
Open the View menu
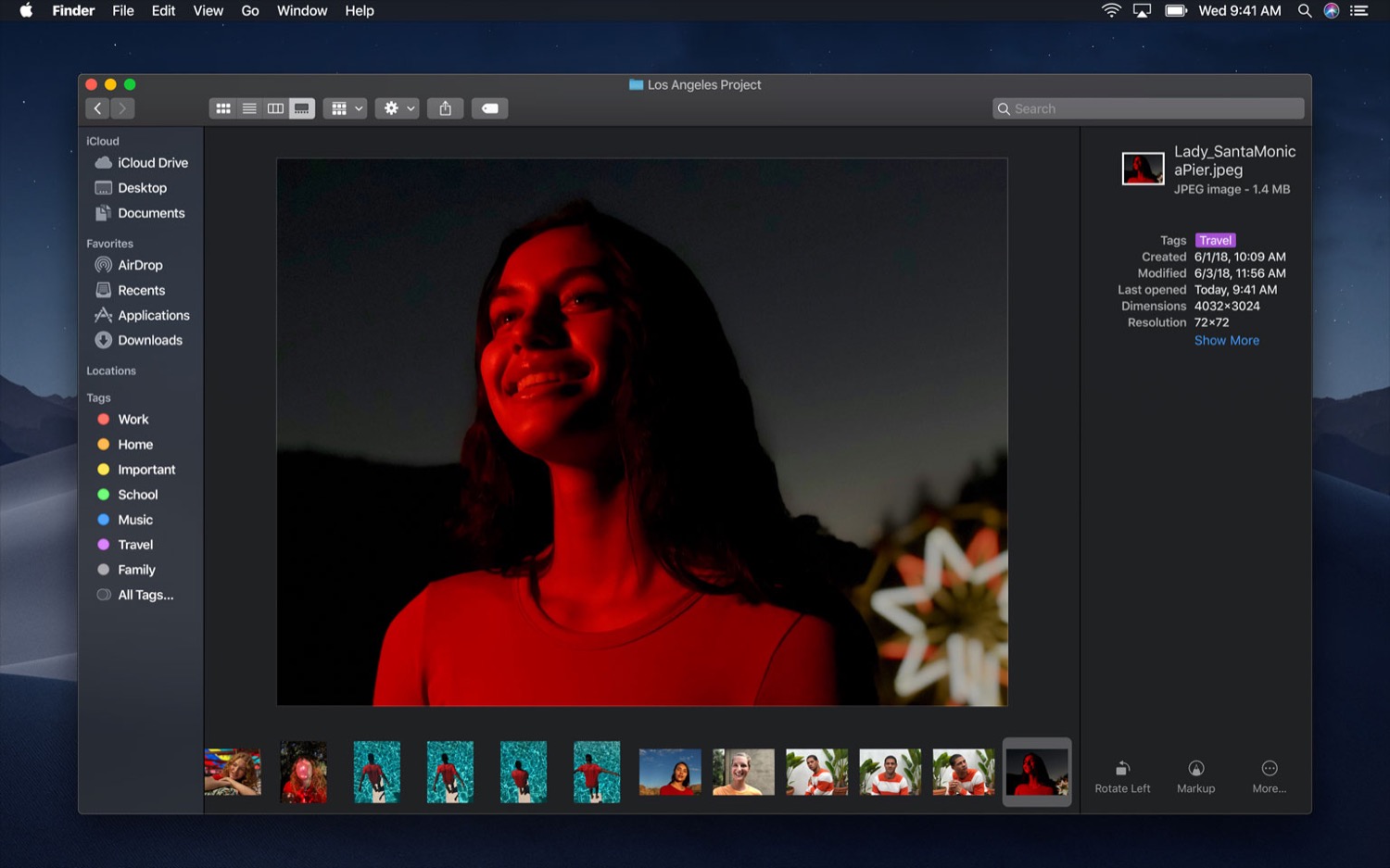[x=208, y=11]
